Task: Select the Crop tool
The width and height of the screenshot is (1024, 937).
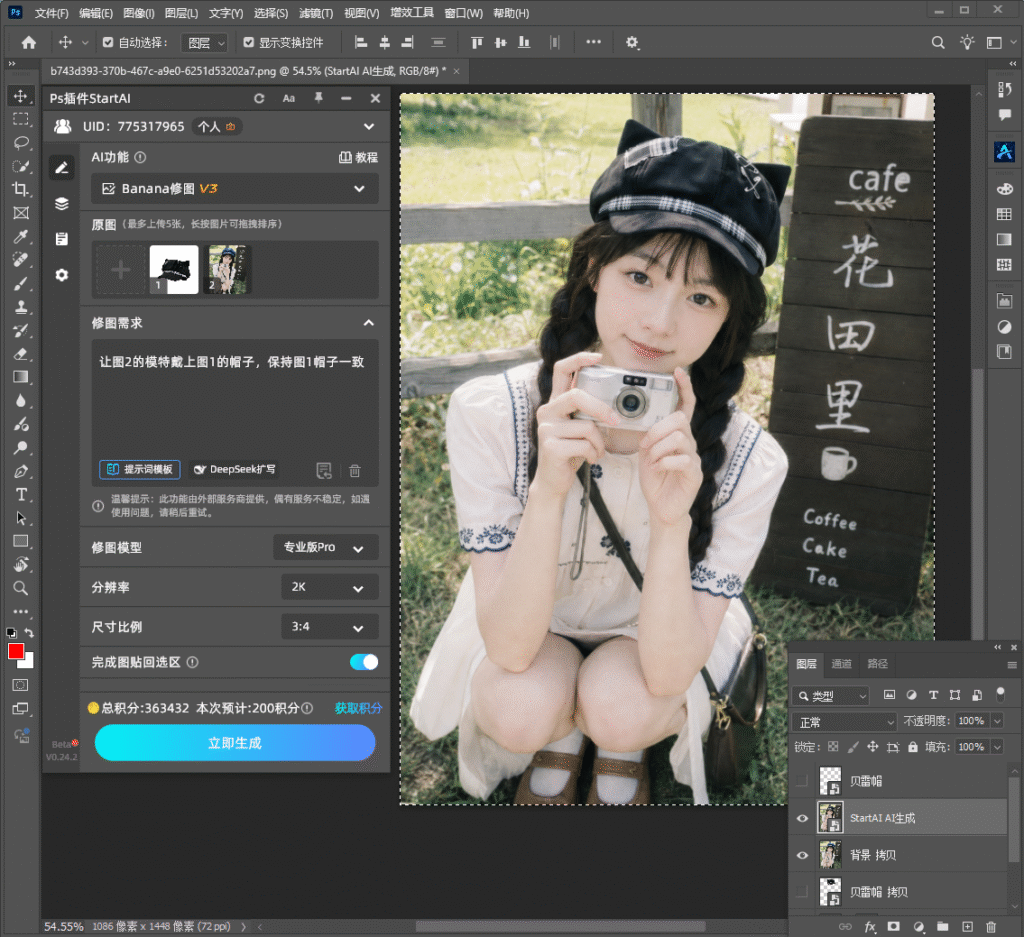Action: point(21,189)
